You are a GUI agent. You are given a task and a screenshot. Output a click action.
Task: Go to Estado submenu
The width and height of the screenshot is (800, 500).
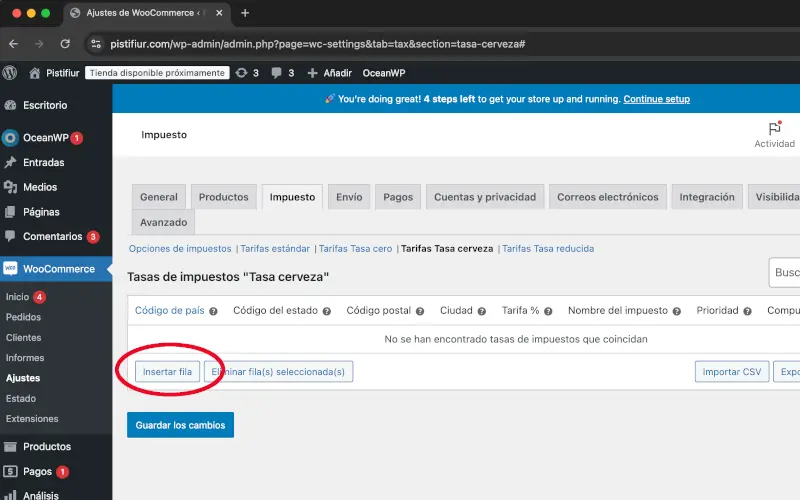21,398
